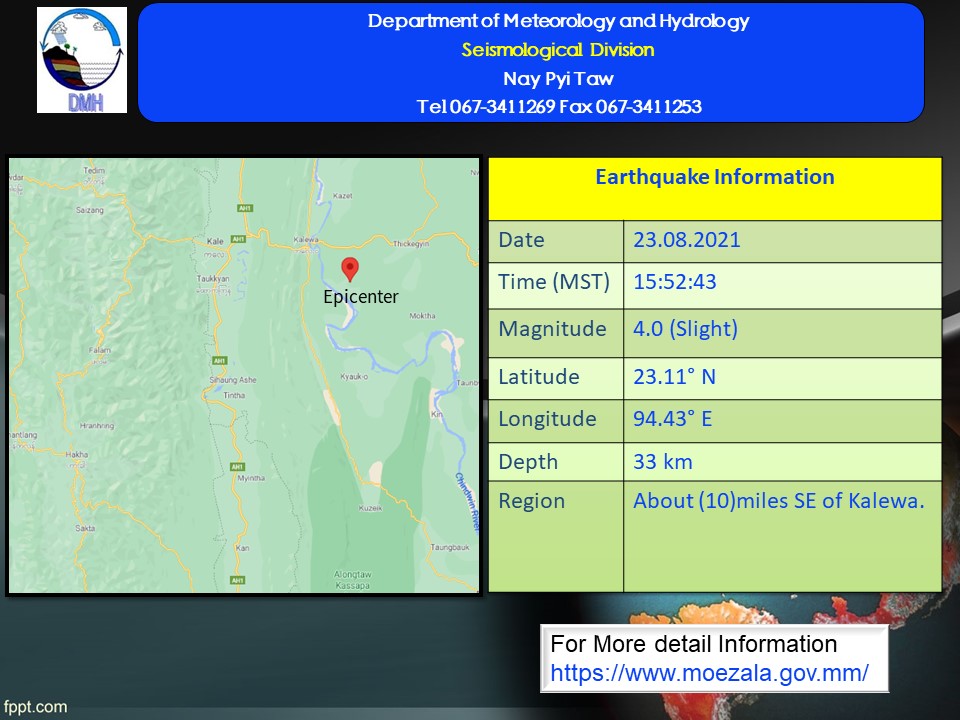Select the "Latitude" row label
The height and width of the screenshot is (720, 960).
pyautogui.click(x=539, y=377)
